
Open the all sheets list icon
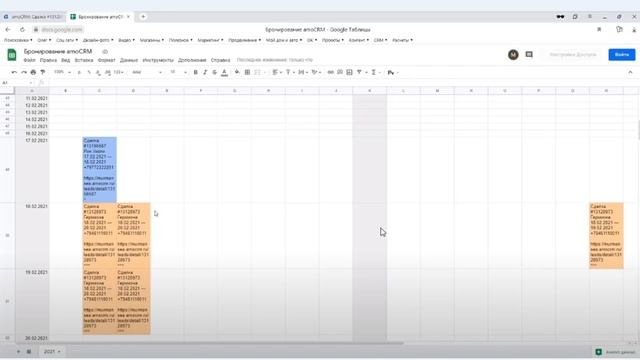pyautogui.click(x=29, y=351)
